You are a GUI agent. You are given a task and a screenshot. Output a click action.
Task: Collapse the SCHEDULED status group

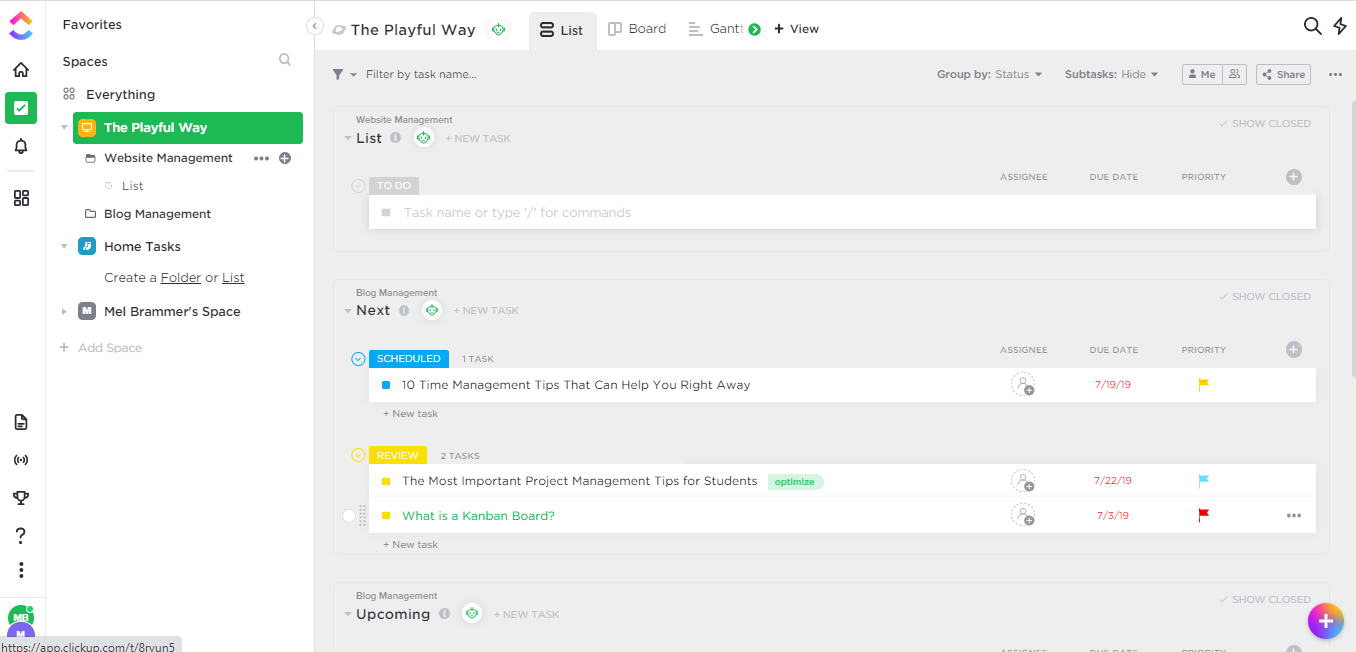pos(358,359)
